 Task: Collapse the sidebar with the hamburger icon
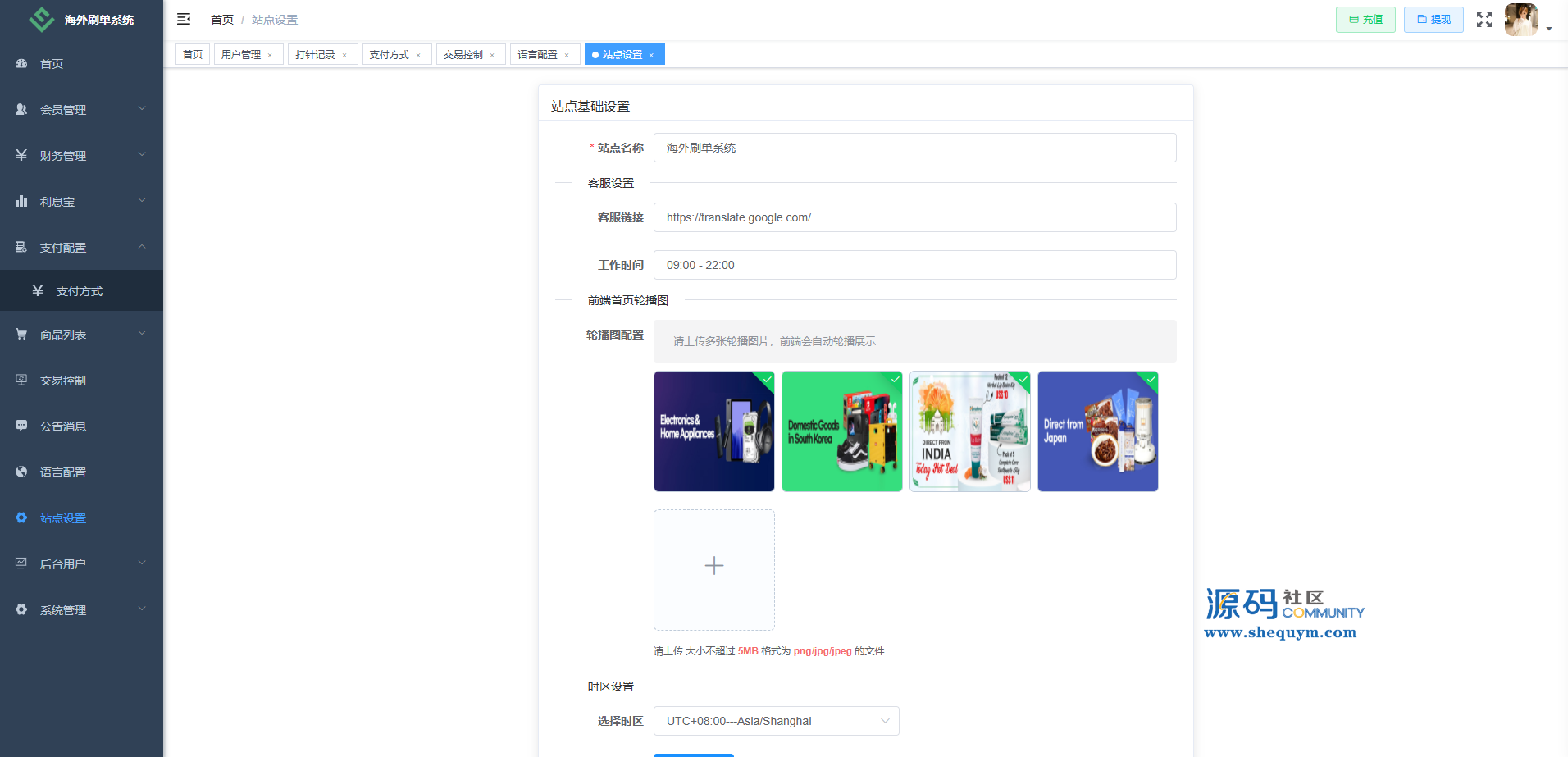[184, 19]
